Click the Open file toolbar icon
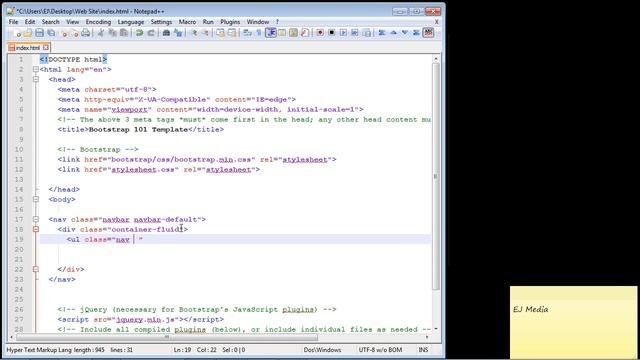Image resolution: width=640 pixels, height=360 pixels. coord(28,33)
